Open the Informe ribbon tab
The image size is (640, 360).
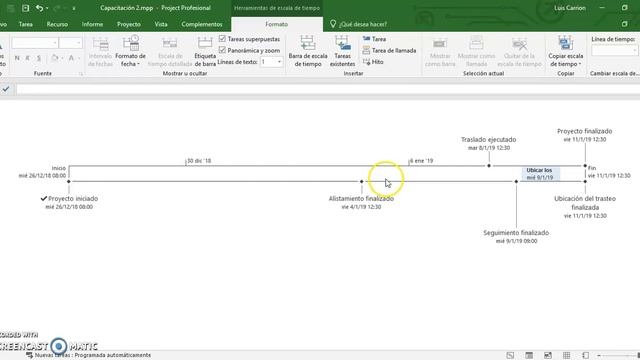point(92,24)
